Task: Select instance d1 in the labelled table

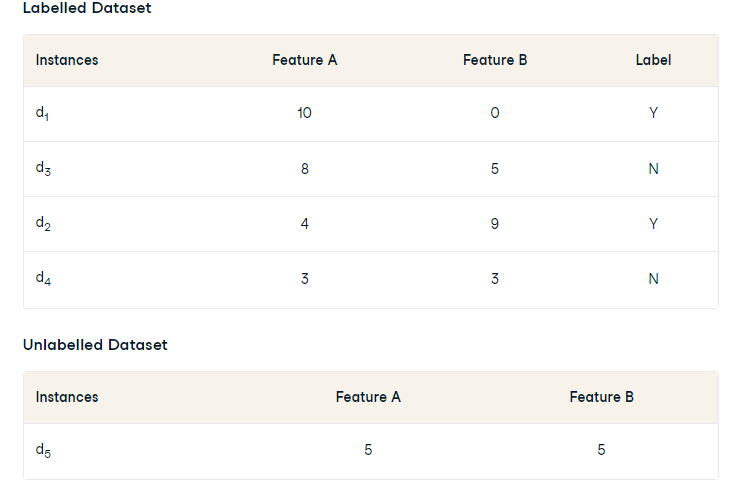Action: coord(42,114)
